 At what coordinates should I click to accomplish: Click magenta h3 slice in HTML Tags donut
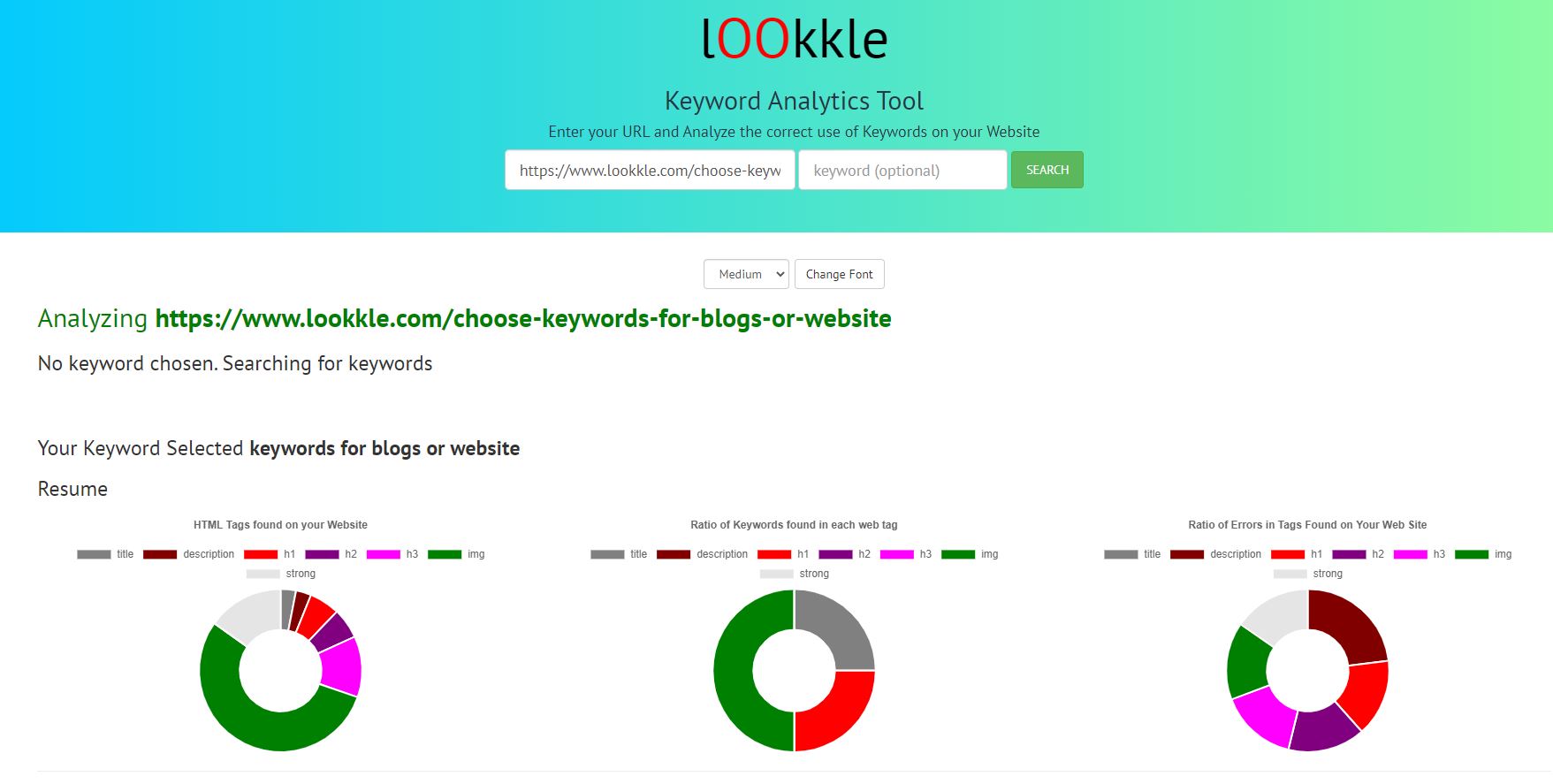tap(341, 666)
